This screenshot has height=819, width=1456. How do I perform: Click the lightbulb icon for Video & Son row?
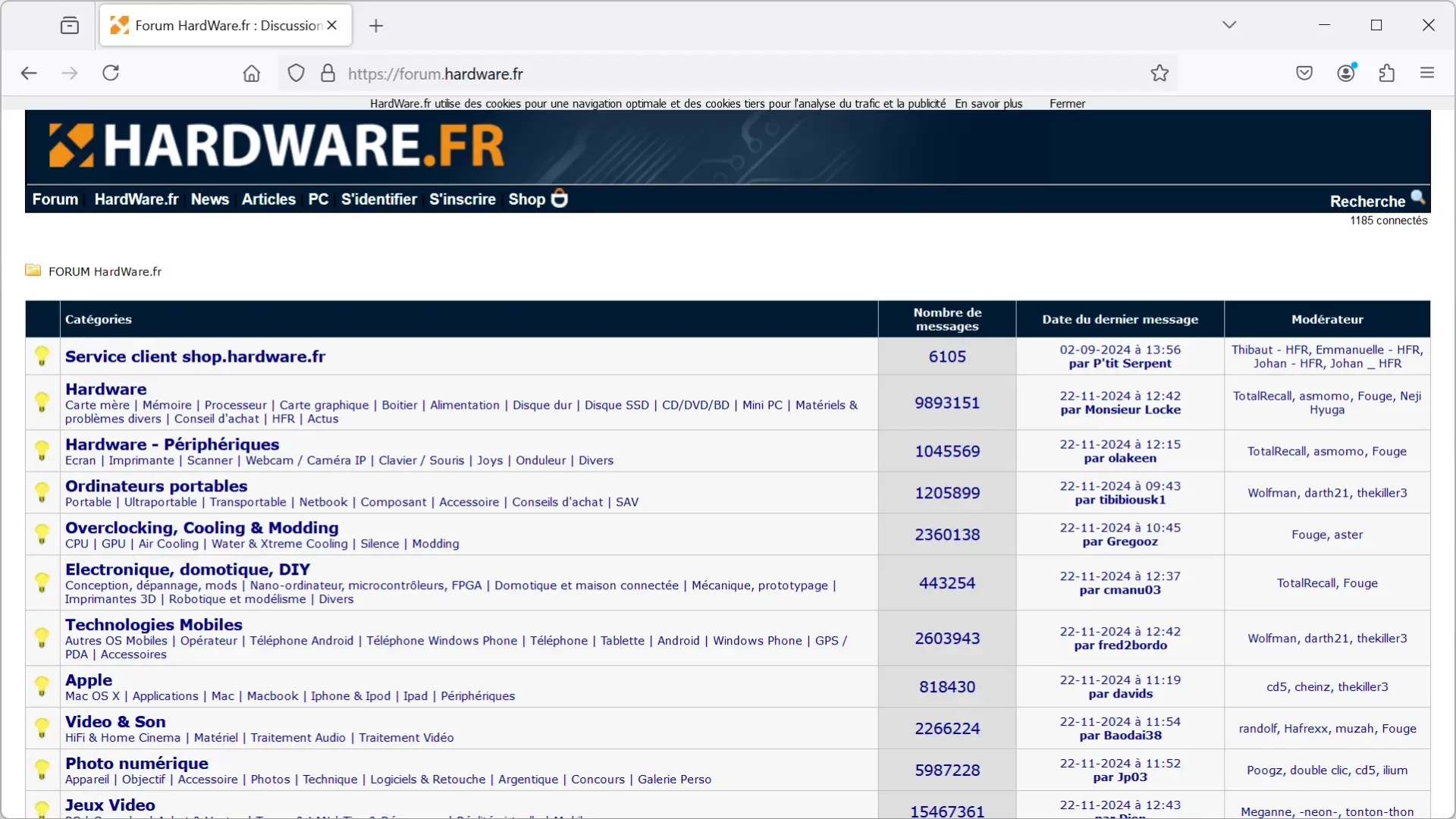42,728
